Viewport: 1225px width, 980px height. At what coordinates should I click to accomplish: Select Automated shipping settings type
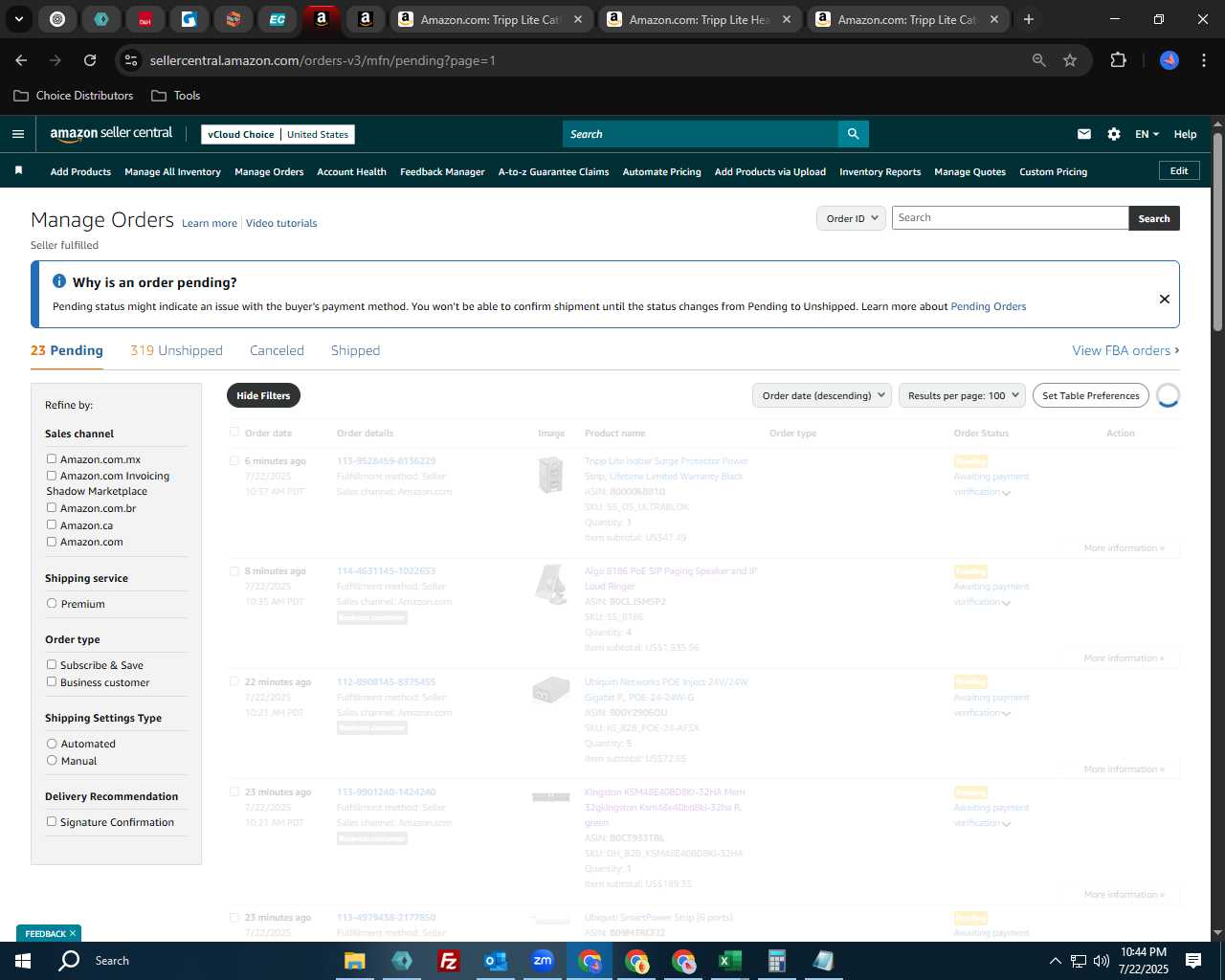point(52,744)
